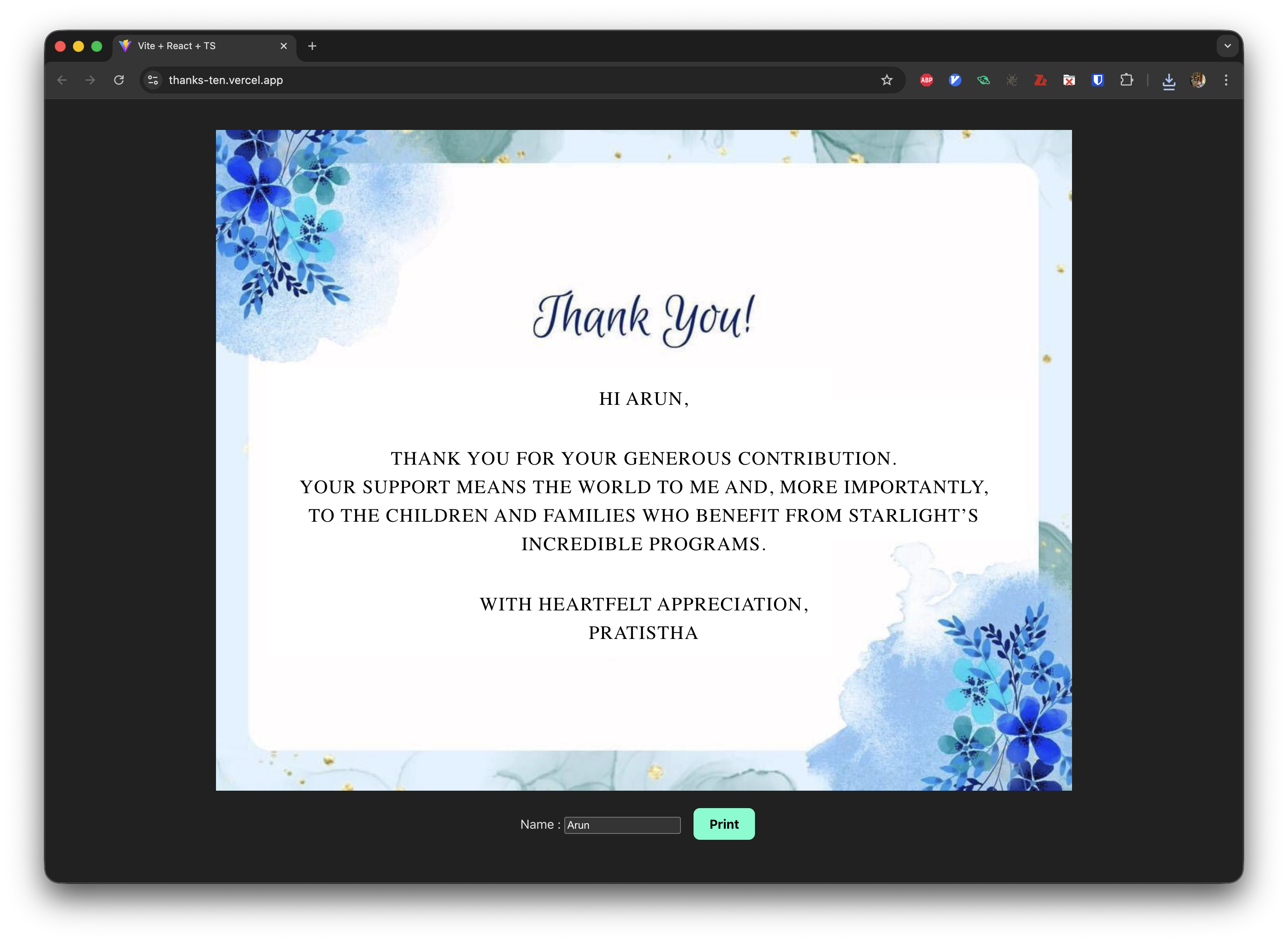
Task: Close the Vite + React + TS tab
Action: click(x=283, y=46)
